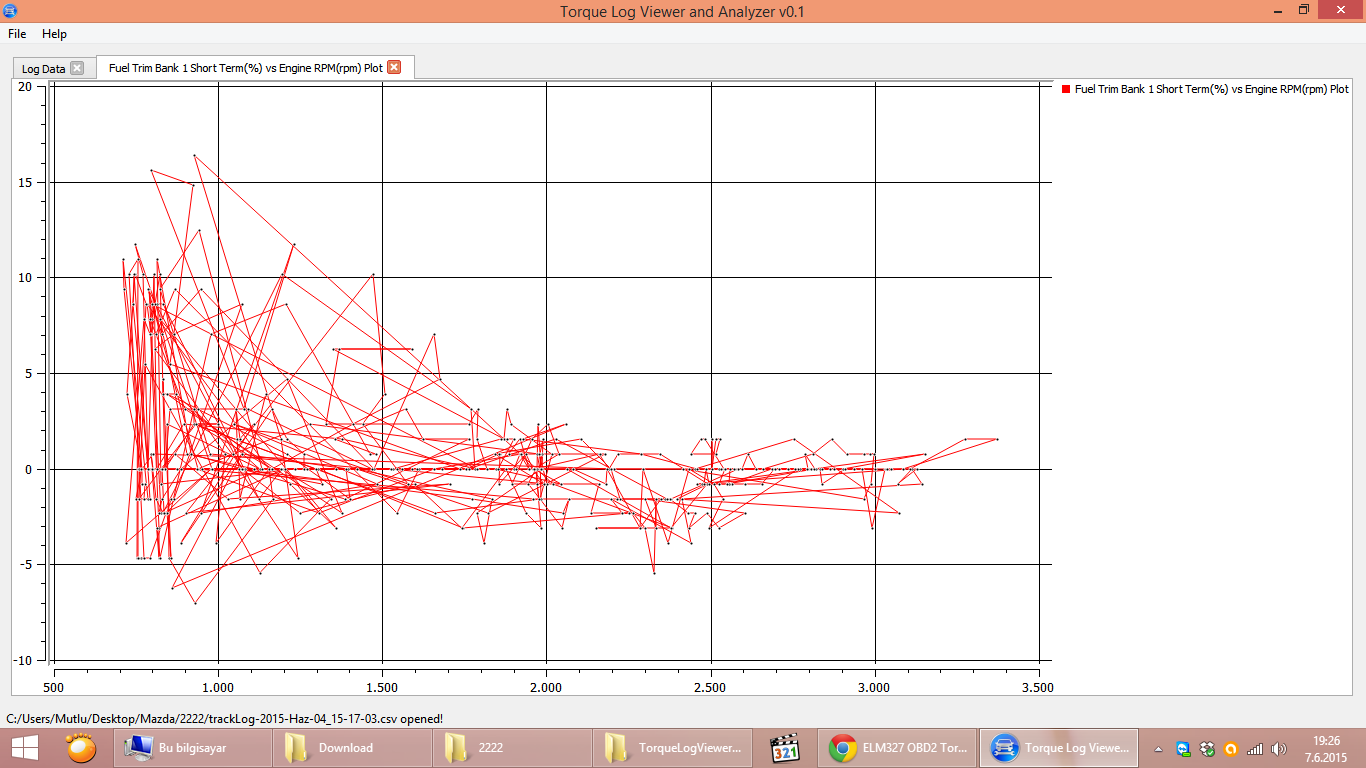Close the Log Data tab
Viewport: 1366px width, 768px height.
(x=77, y=68)
